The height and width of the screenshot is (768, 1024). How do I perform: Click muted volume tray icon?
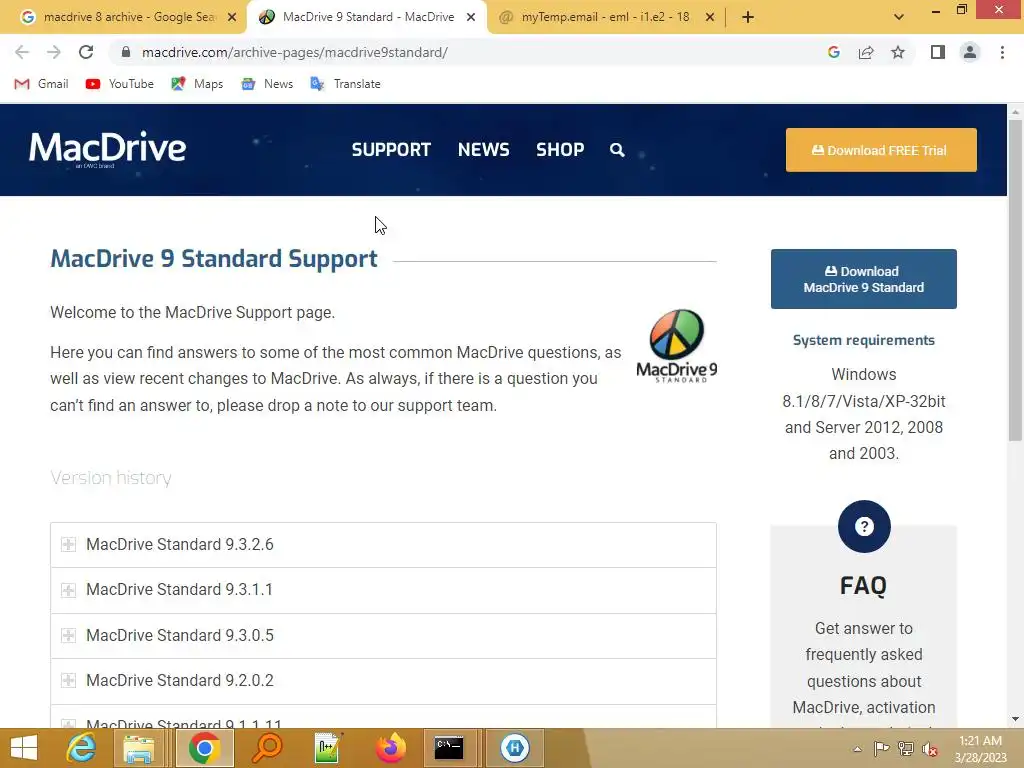click(929, 749)
